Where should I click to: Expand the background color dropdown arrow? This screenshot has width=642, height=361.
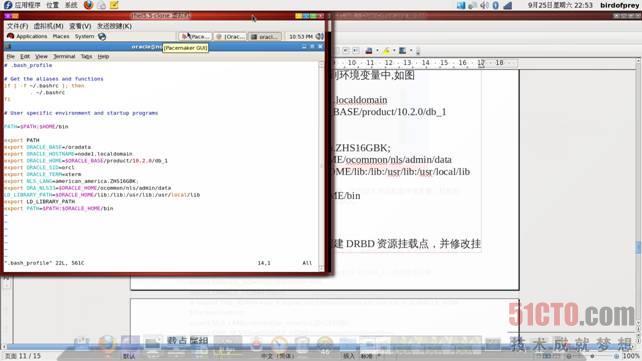click(x=411, y=51)
